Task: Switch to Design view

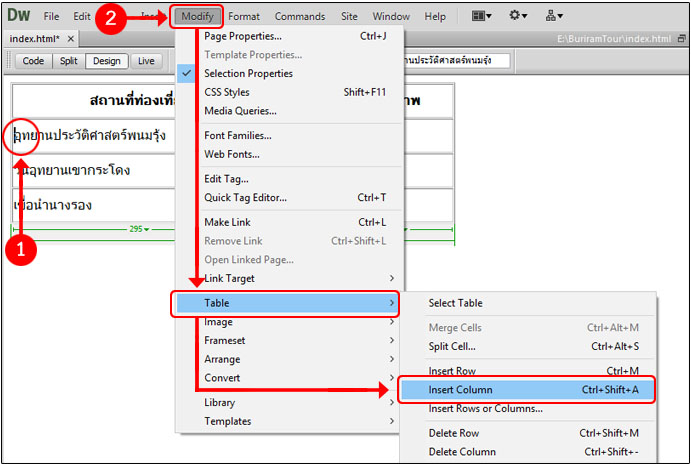Action: pyautogui.click(x=106, y=61)
